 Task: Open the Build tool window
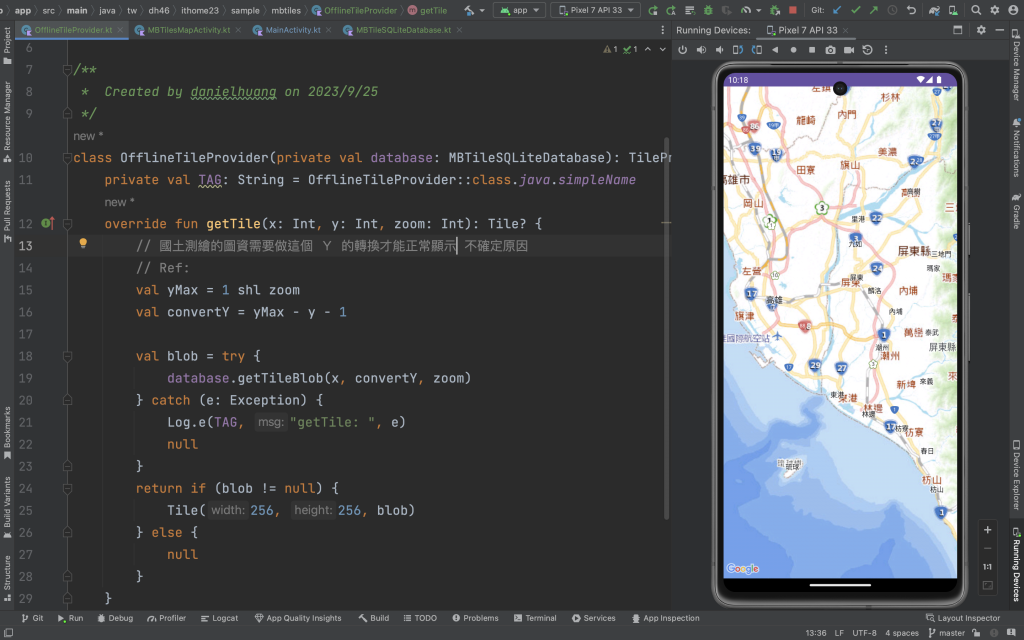pyautogui.click(x=374, y=618)
